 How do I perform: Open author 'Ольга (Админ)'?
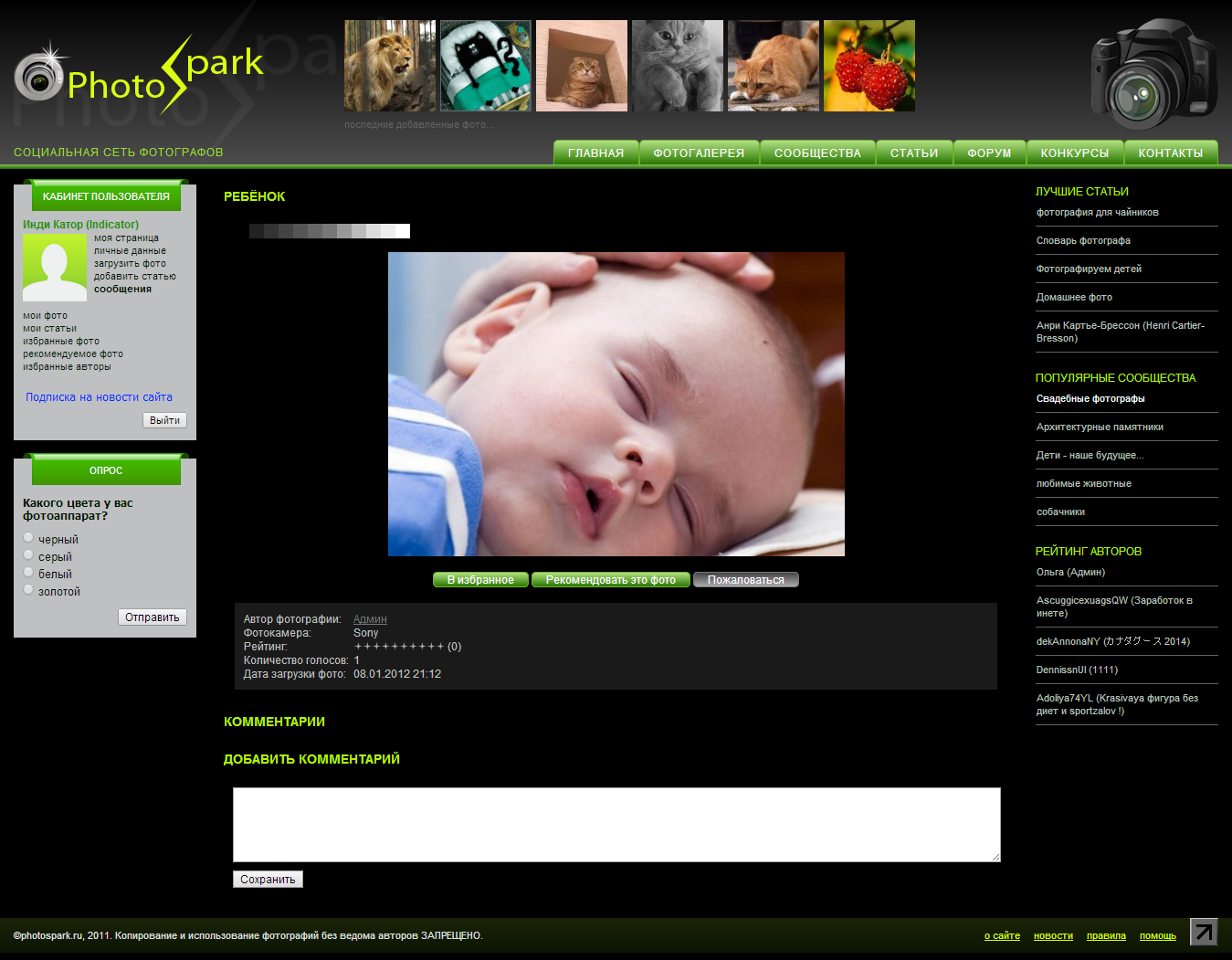1070,572
